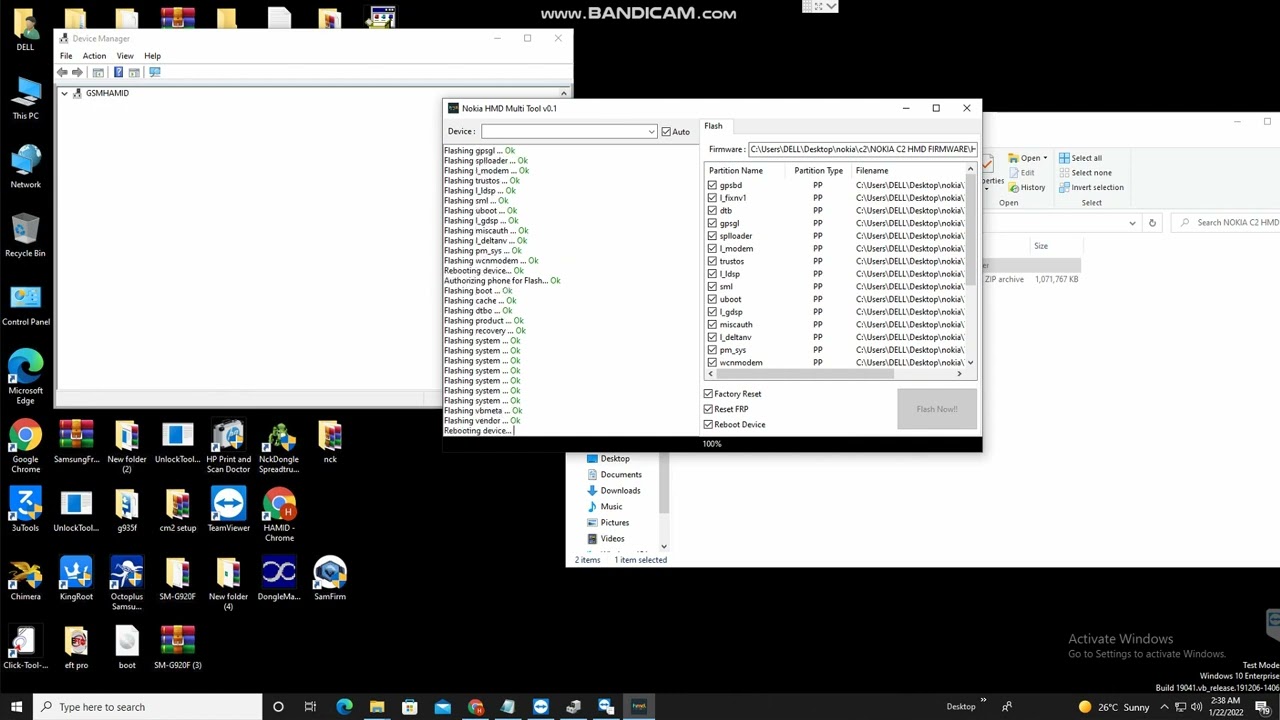Click the Flash Now! button
Viewport: 1280px width, 720px height.
click(937, 409)
